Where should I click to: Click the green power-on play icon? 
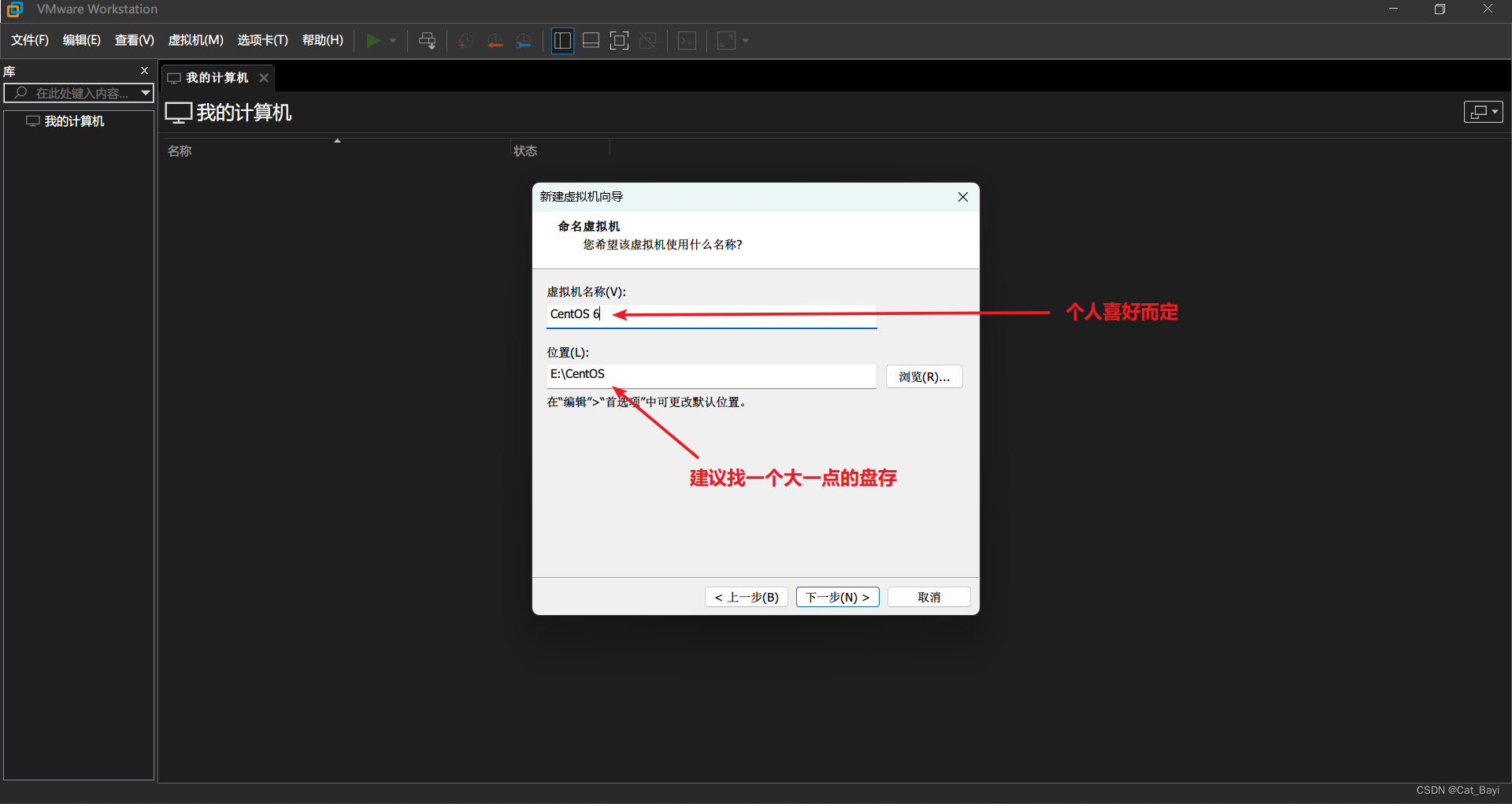pos(373,40)
